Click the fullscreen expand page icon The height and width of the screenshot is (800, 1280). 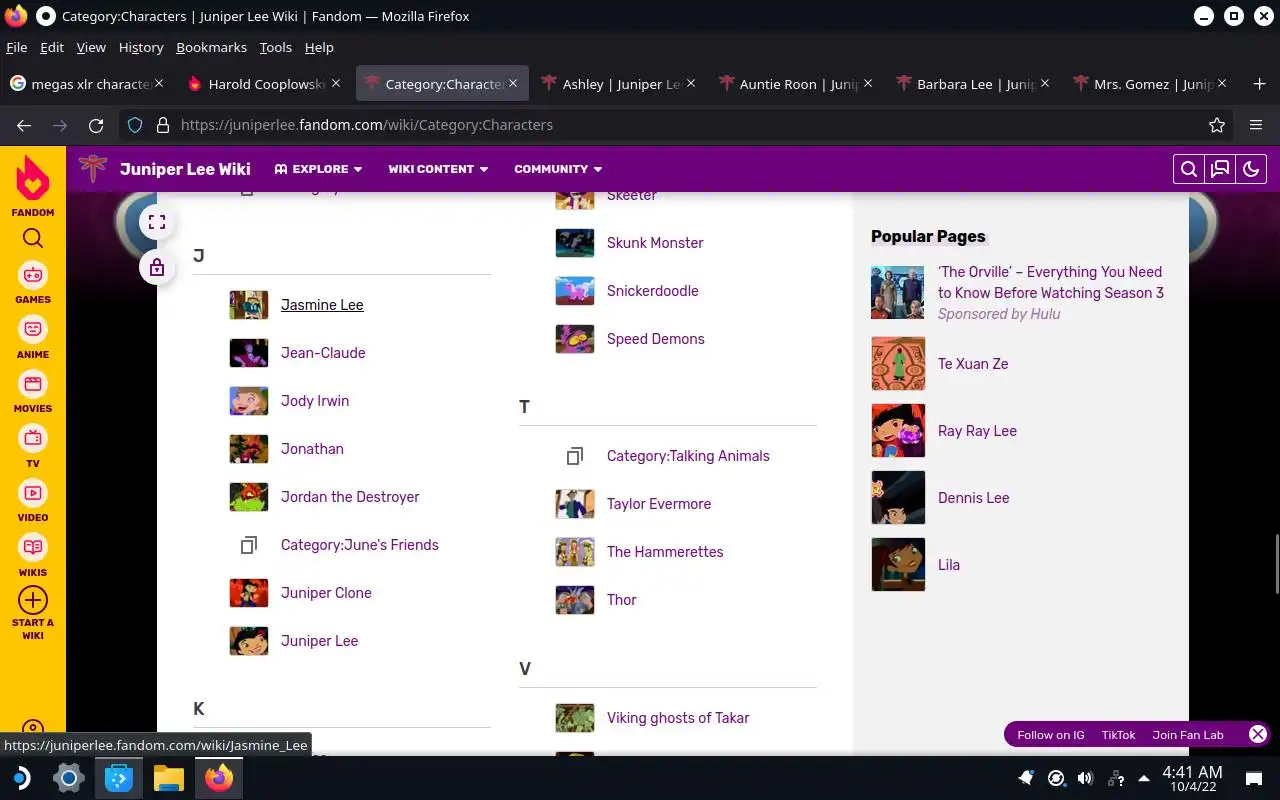tap(157, 222)
